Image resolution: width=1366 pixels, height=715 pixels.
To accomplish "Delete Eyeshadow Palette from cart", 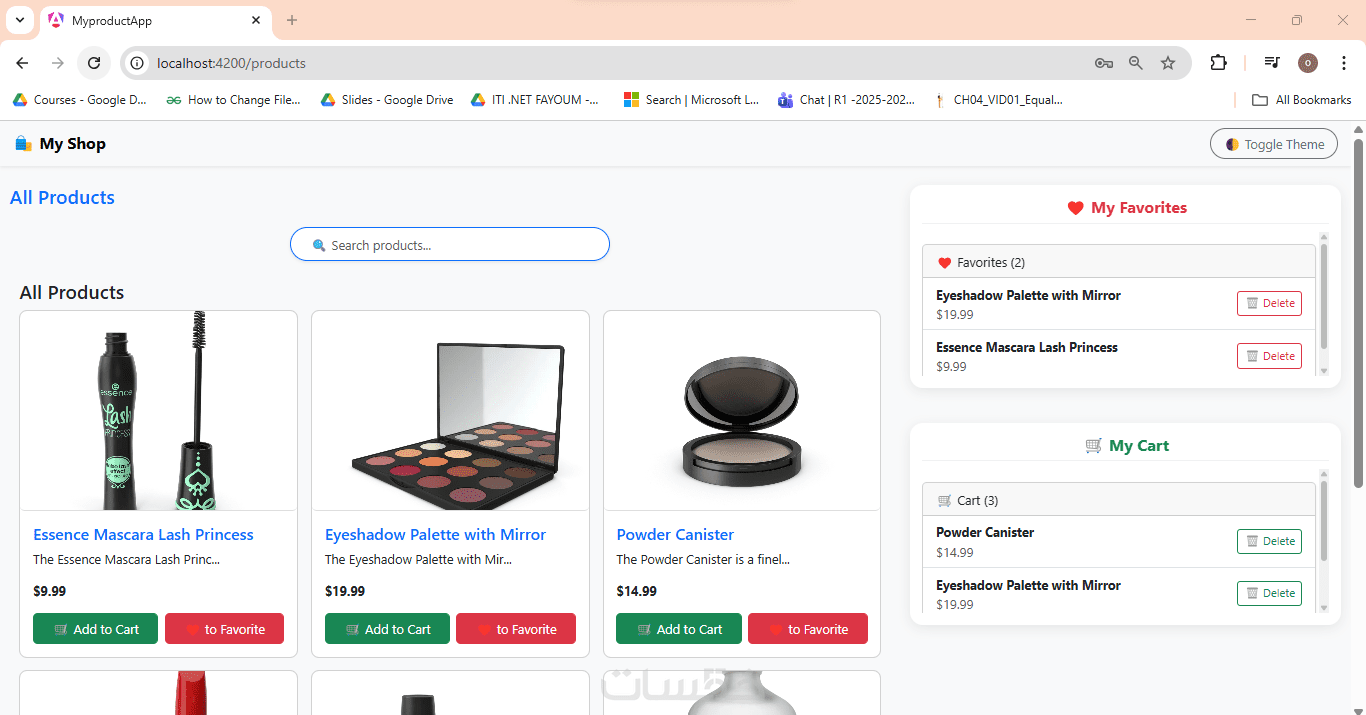I will click(1269, 593).
